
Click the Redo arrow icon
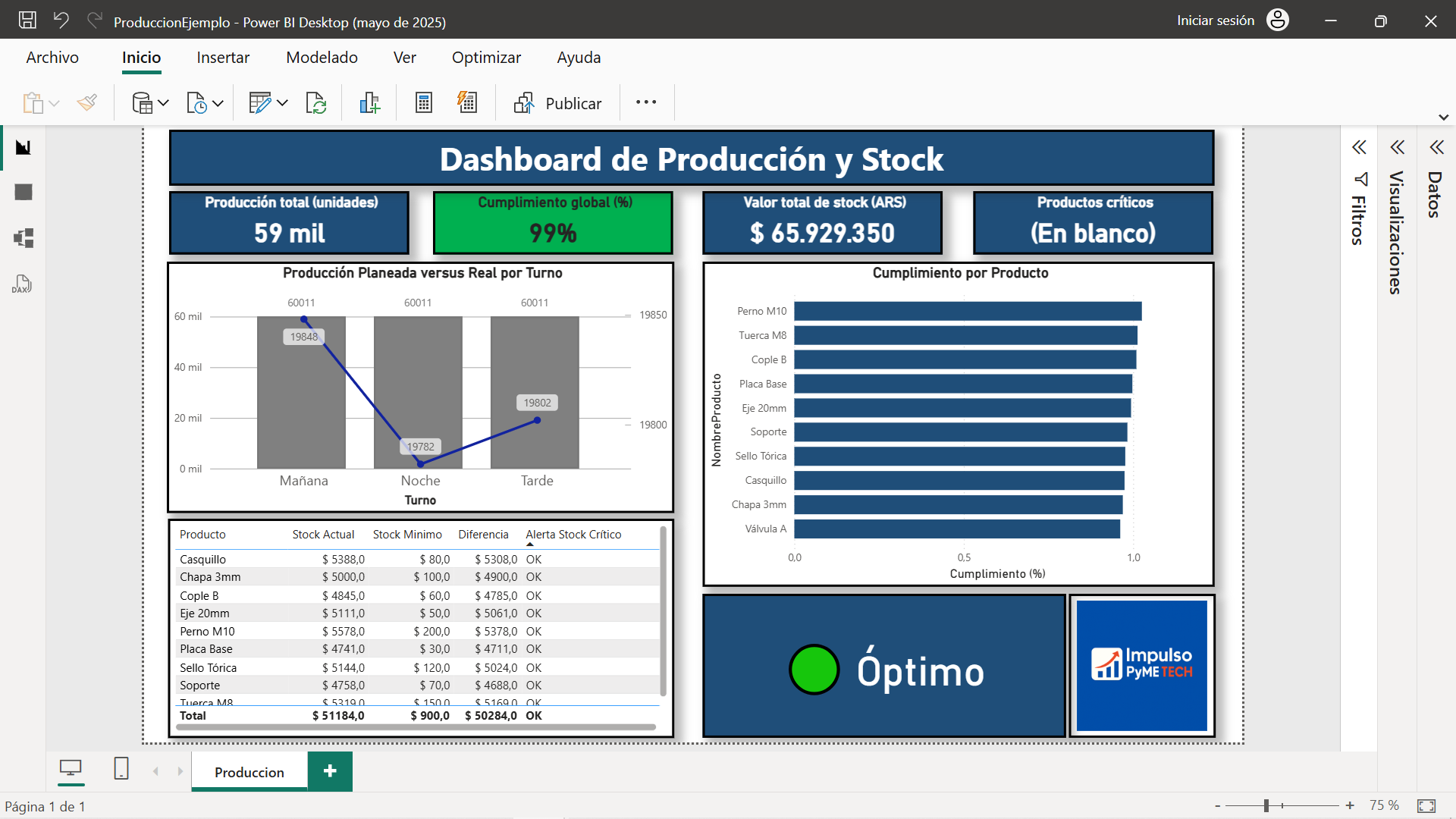(95, 20)
